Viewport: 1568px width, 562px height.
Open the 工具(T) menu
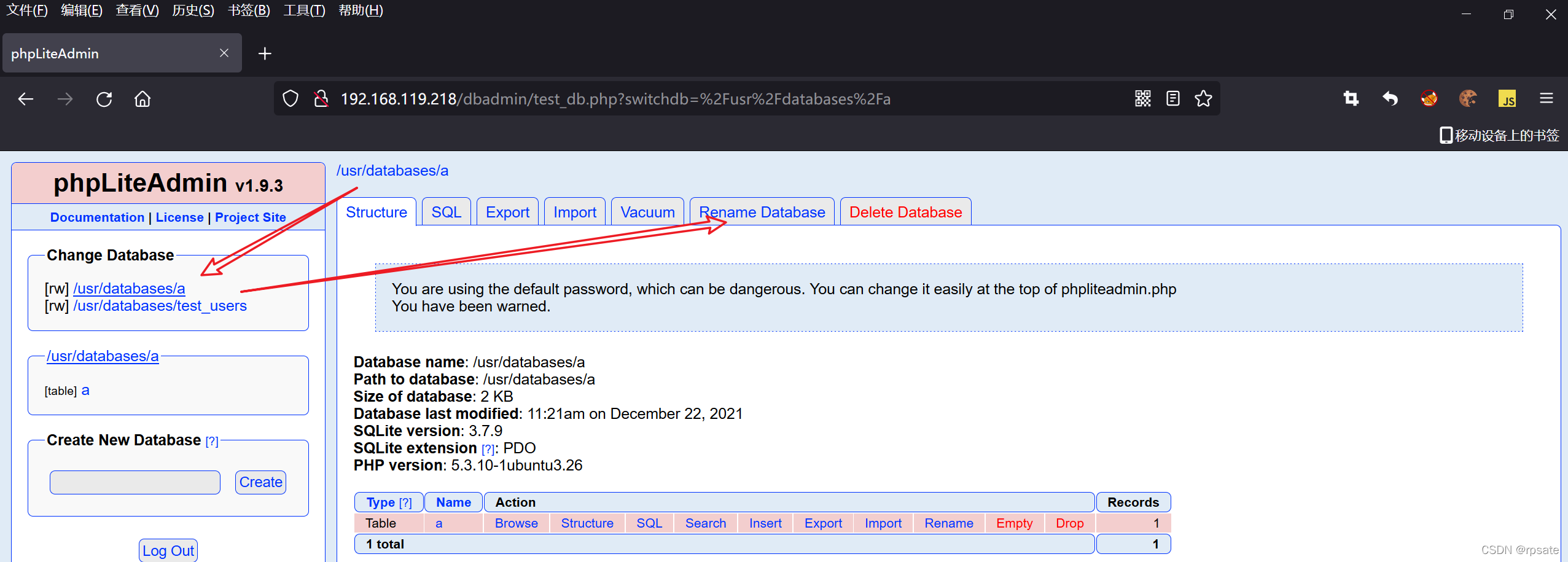point(304,10)
